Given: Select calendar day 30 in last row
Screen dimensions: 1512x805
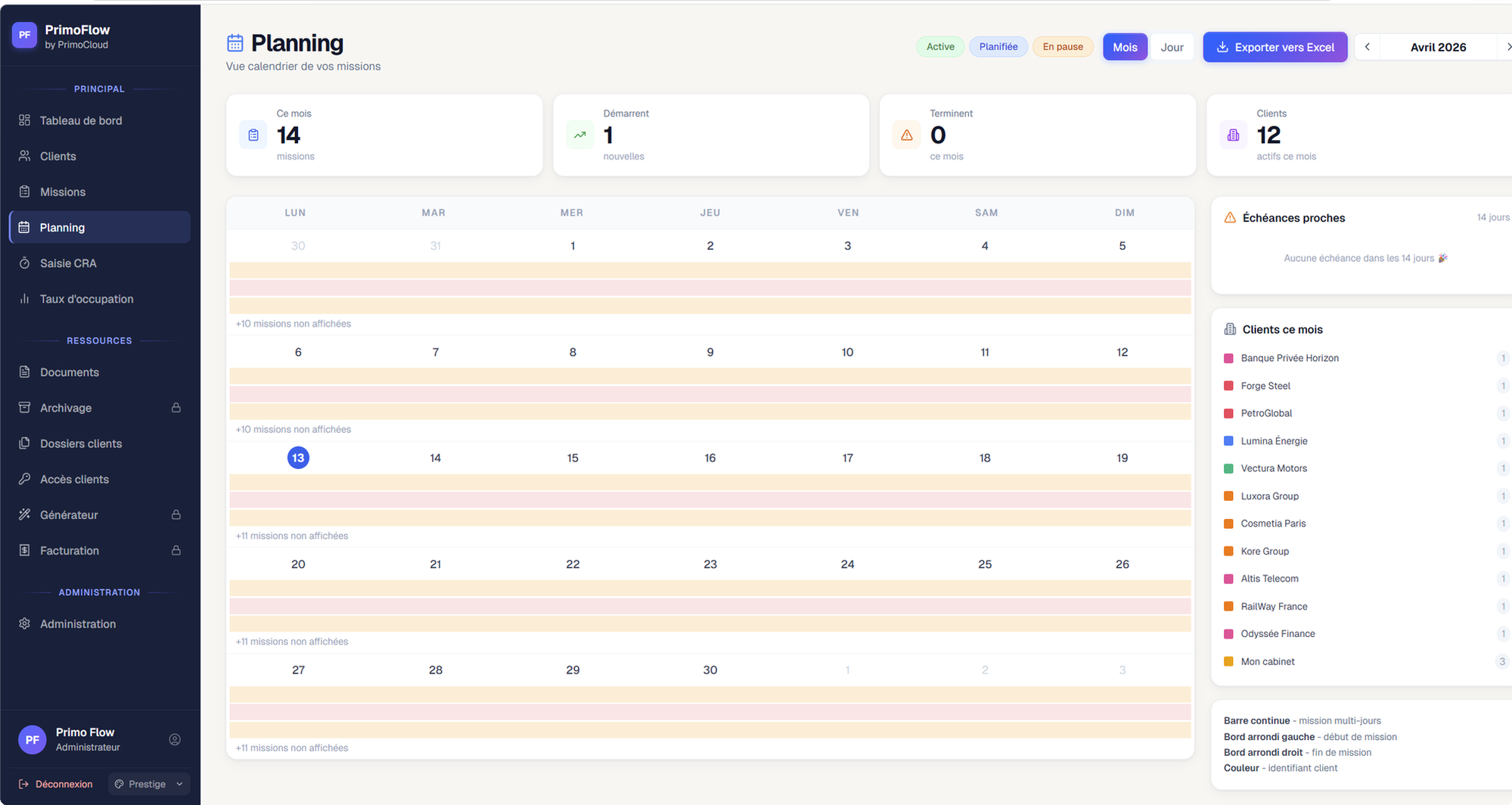Looking at the screenshot, I should [709, 670].
